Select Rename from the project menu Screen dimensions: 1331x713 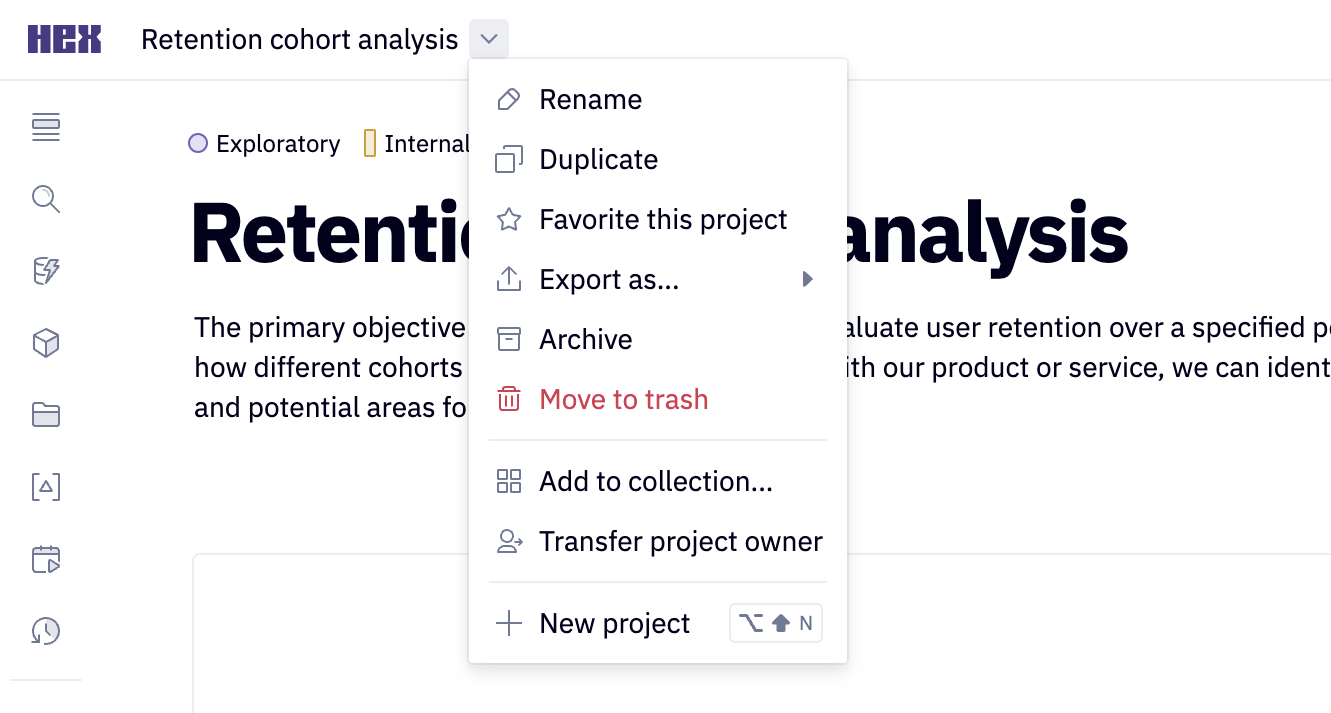(590, 99)
